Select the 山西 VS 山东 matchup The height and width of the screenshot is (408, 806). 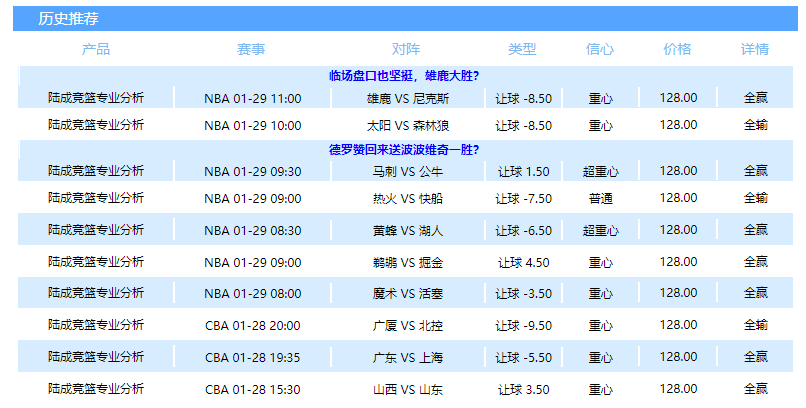click(407, 389)
